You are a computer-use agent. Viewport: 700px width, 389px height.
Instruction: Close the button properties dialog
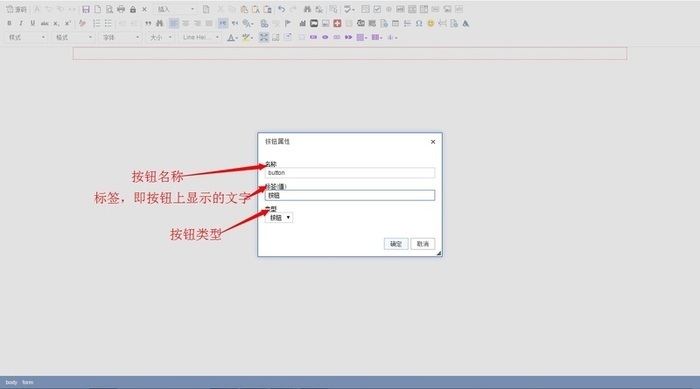tap(433, 142)
